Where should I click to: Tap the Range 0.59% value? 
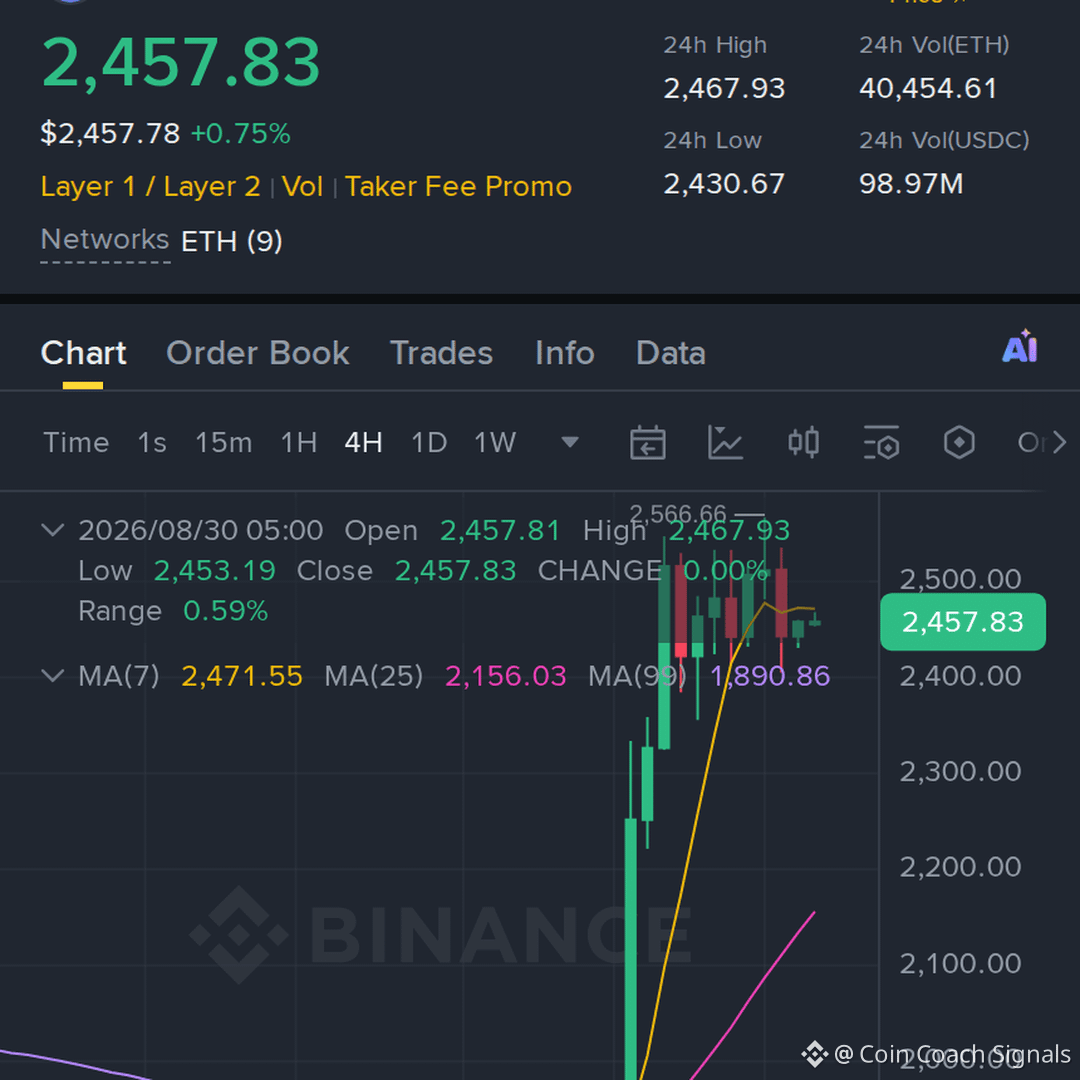click(x=225, y=611)
